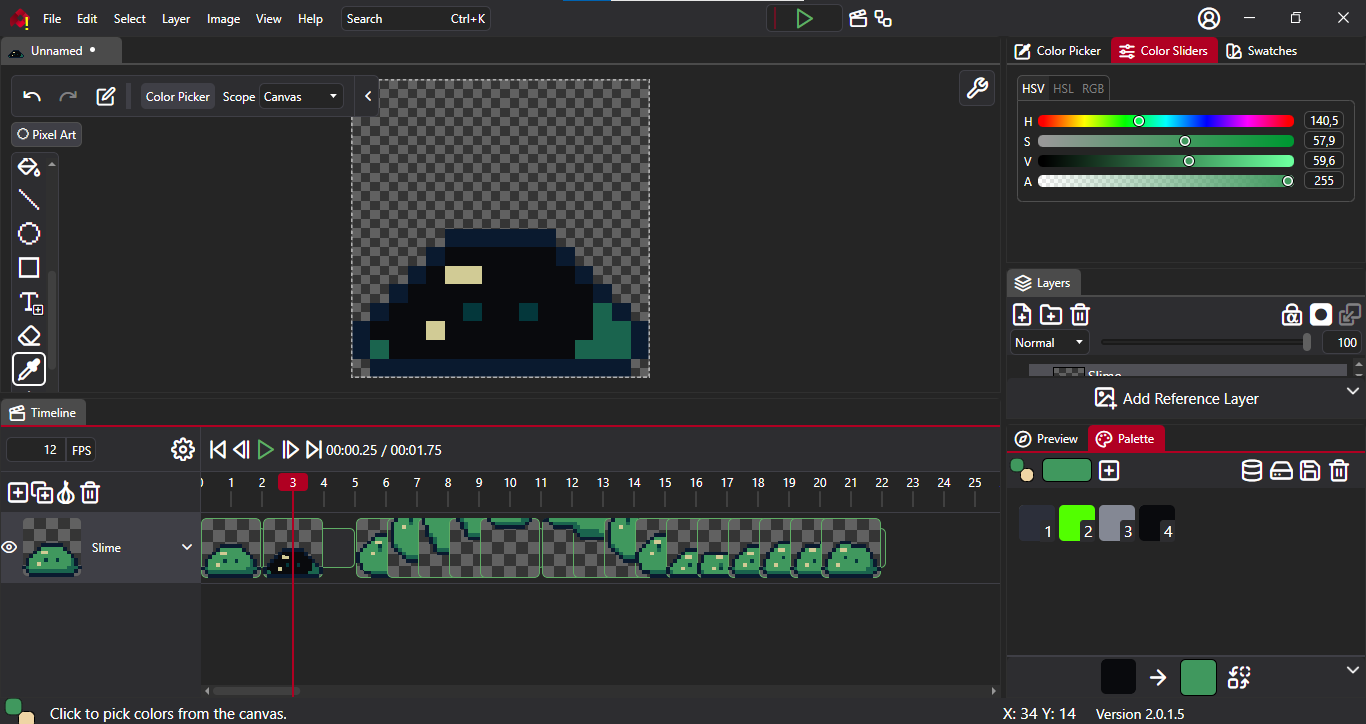This screenshot has width=1366, height=724.
Task: Toggle the Pixel Art mode button
Action: [47, 134]
